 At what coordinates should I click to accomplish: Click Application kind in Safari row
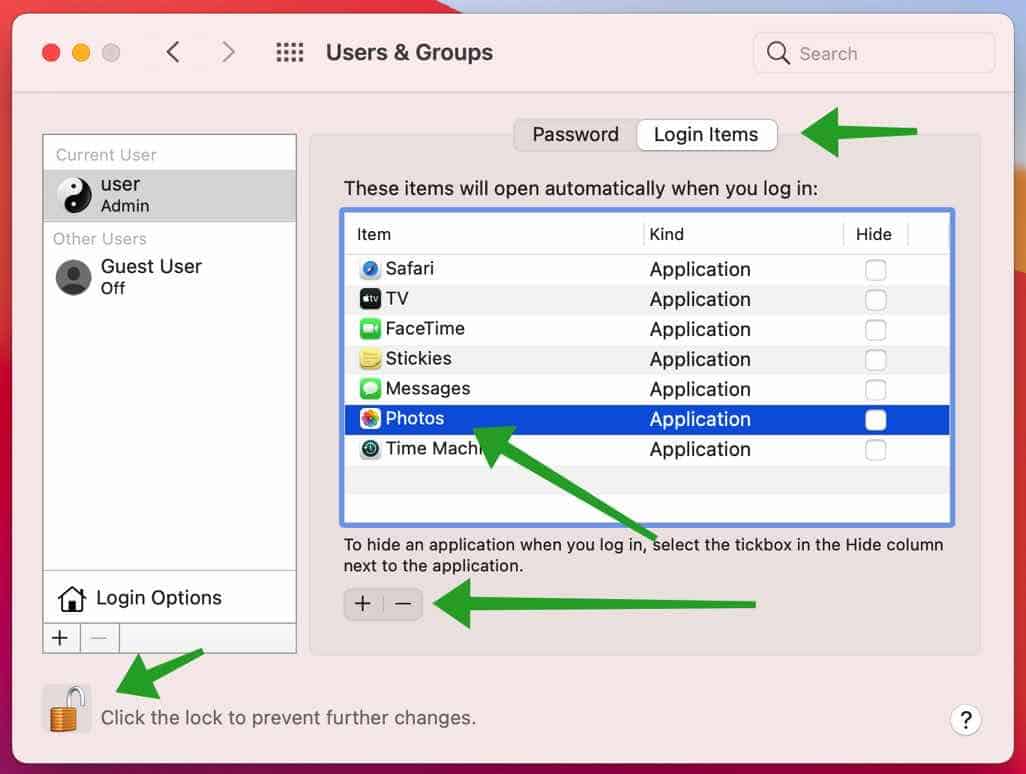pyautogui.click(x=700, y=270)
